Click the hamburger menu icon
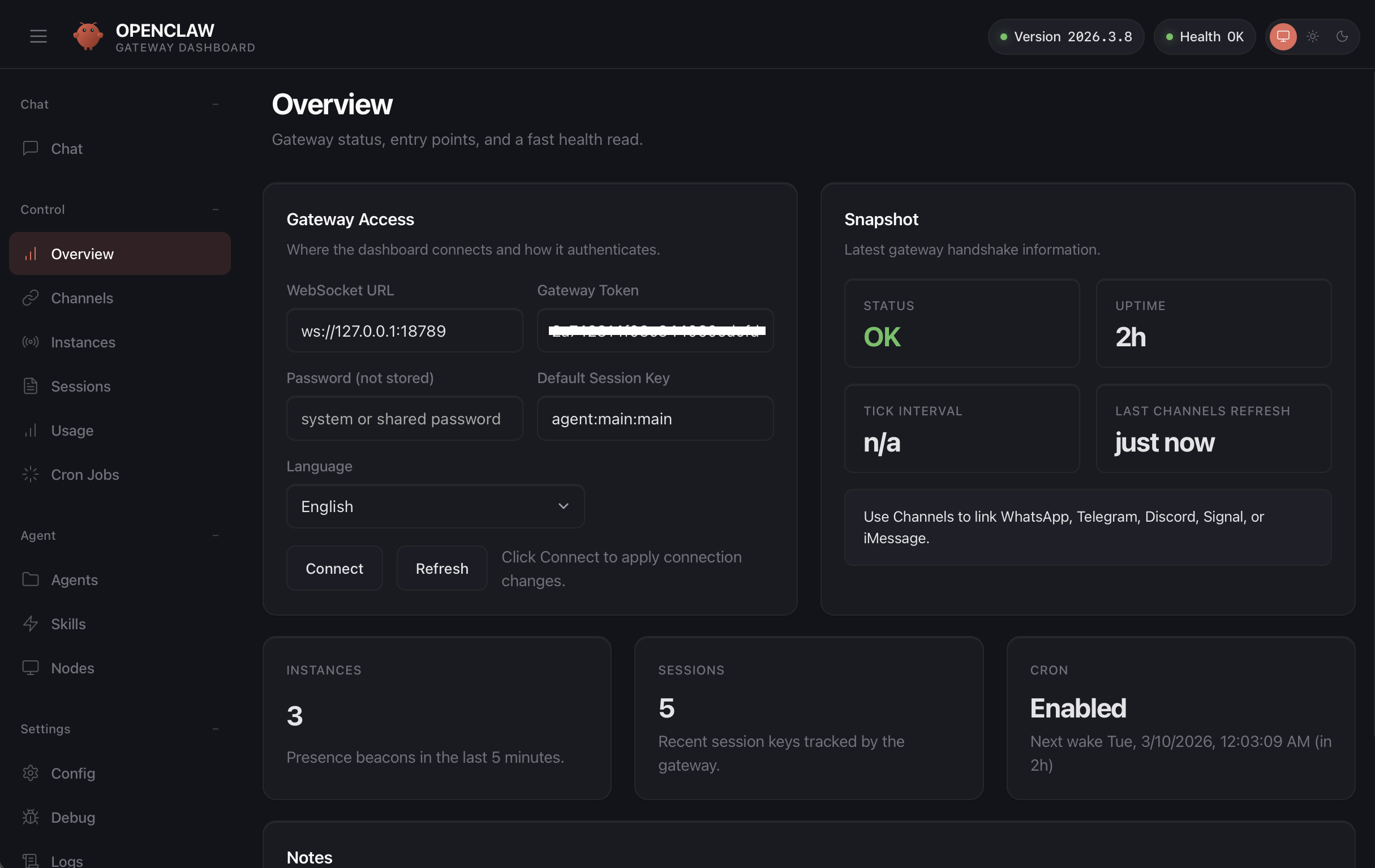This screenshot has width=1375, height=868. (38, 36)
